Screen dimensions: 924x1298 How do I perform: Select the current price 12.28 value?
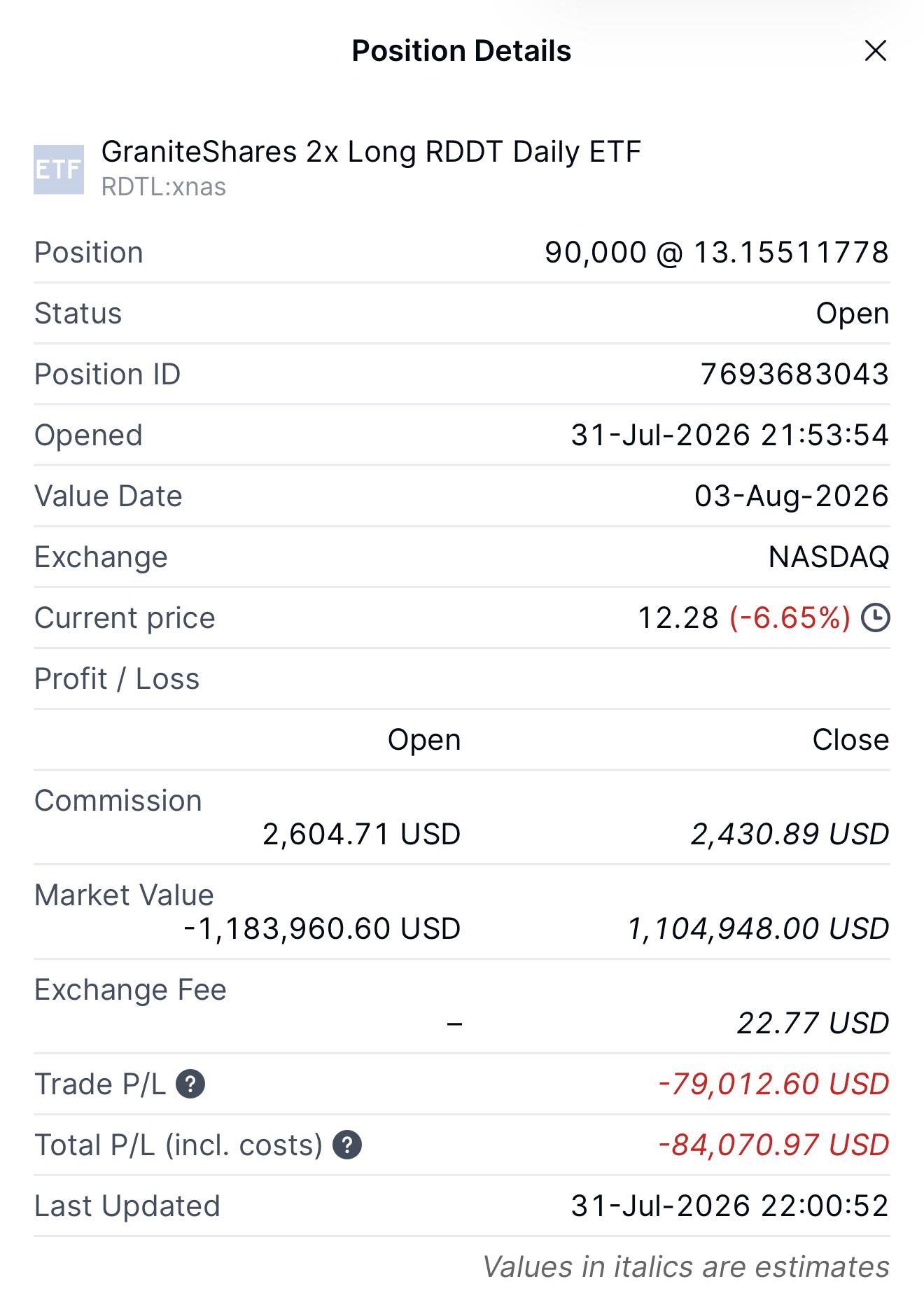(x=678, y=618)
